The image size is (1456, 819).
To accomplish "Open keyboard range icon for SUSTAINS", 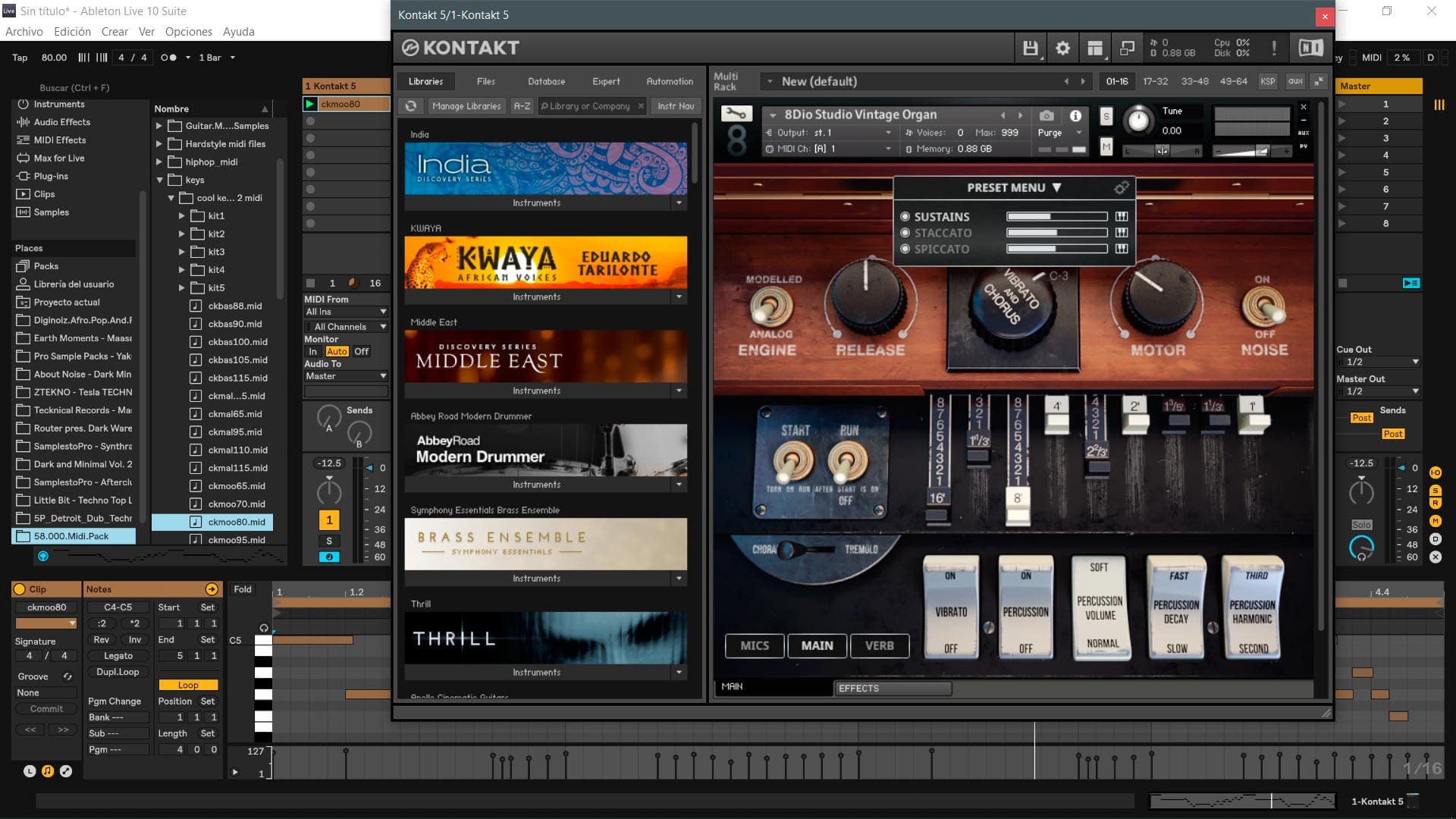I will [x=1122, y=217].
